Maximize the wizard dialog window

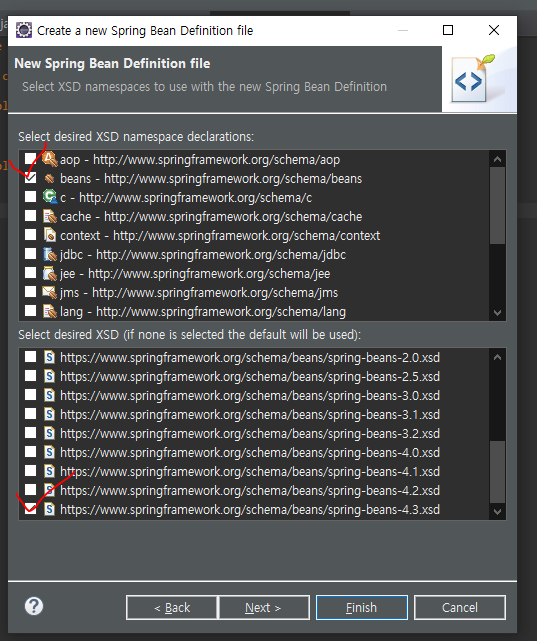tap(448, 30)
